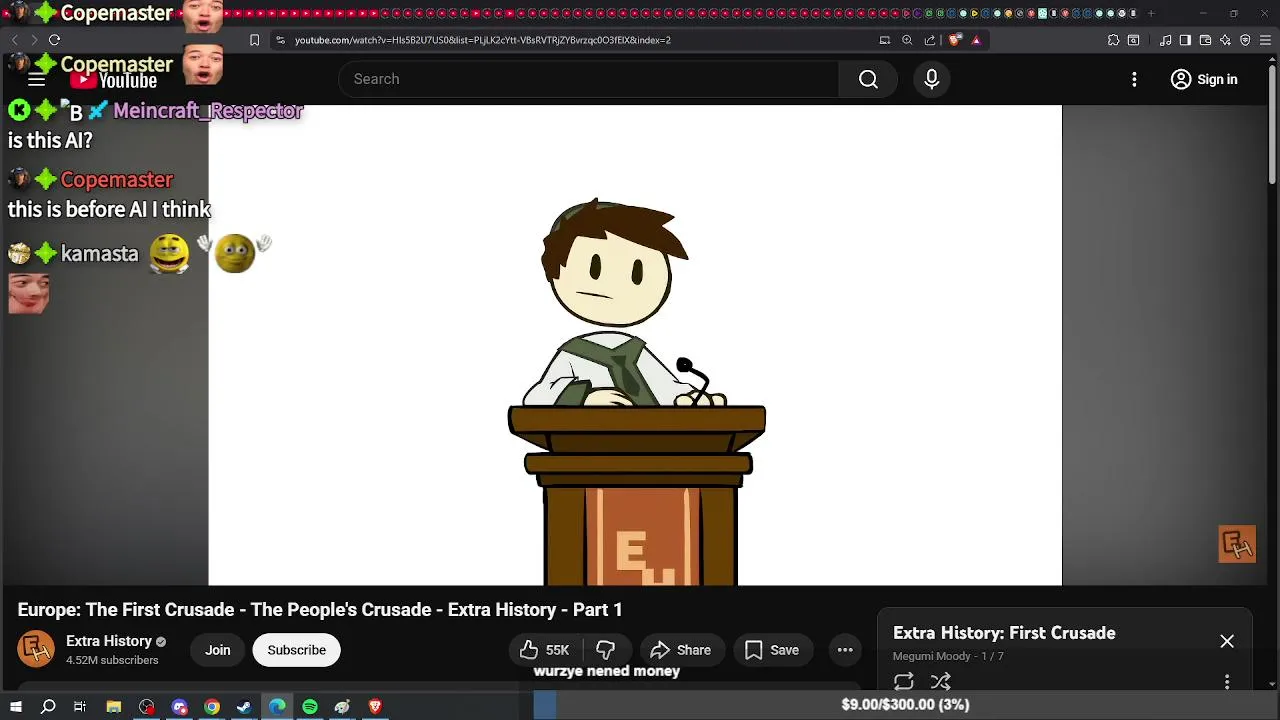Click channel watermark in video corner
1280x720 pixels.
click(x=1237, y=544)
